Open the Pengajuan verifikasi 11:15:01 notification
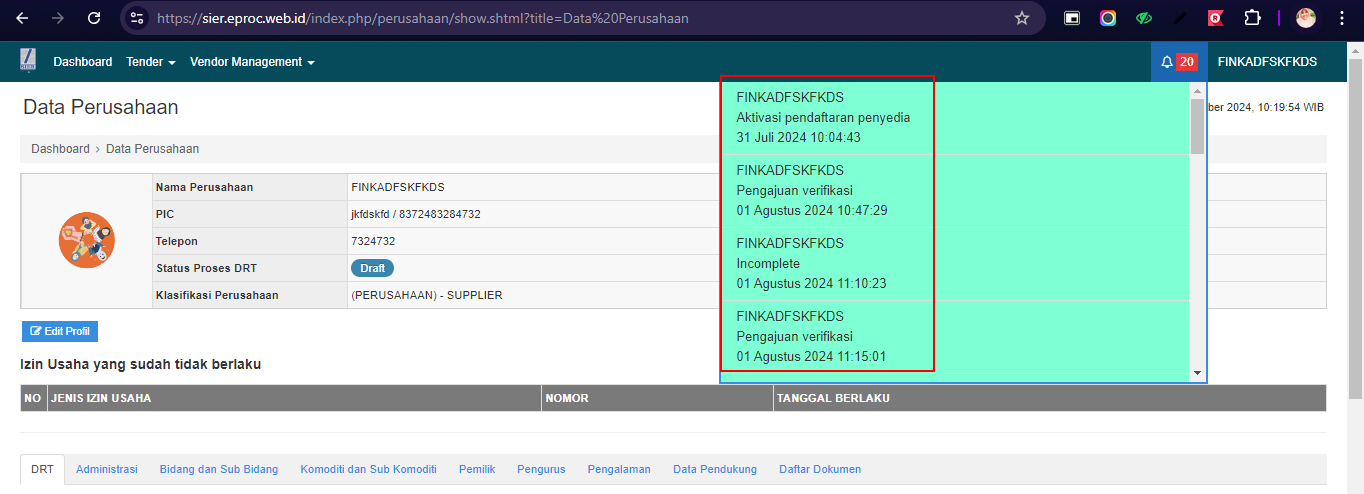Screen dimensions: 1364x494 (955, 336)
